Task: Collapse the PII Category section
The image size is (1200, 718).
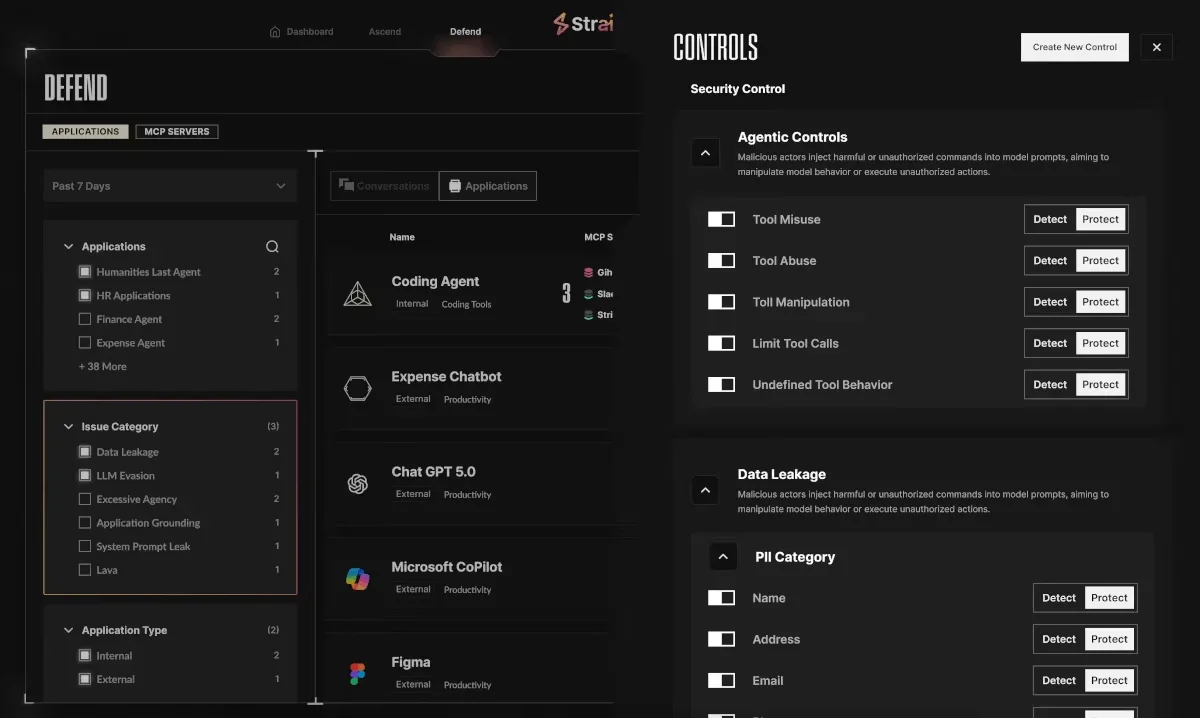Action: (723, 557)
